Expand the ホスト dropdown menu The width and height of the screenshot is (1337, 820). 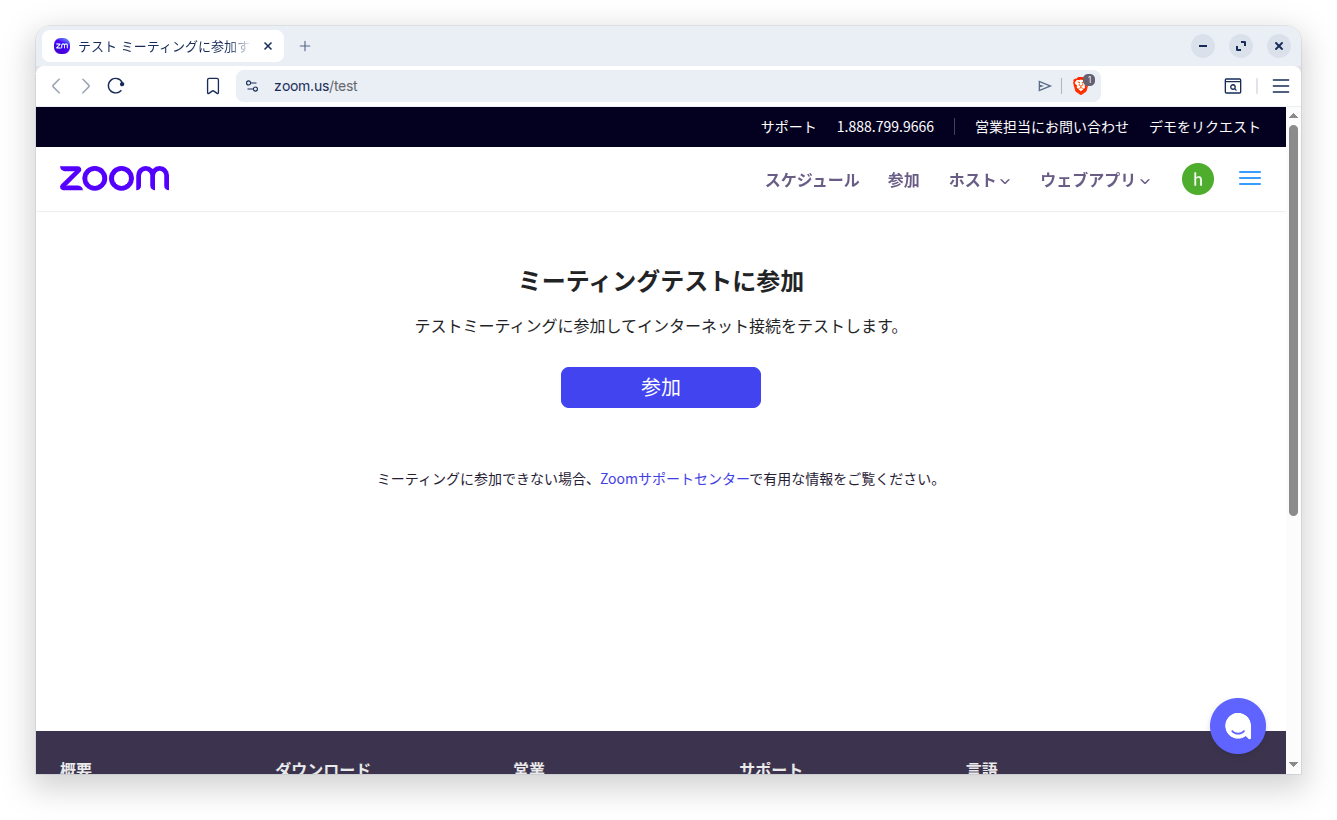[x=979, y=180]
